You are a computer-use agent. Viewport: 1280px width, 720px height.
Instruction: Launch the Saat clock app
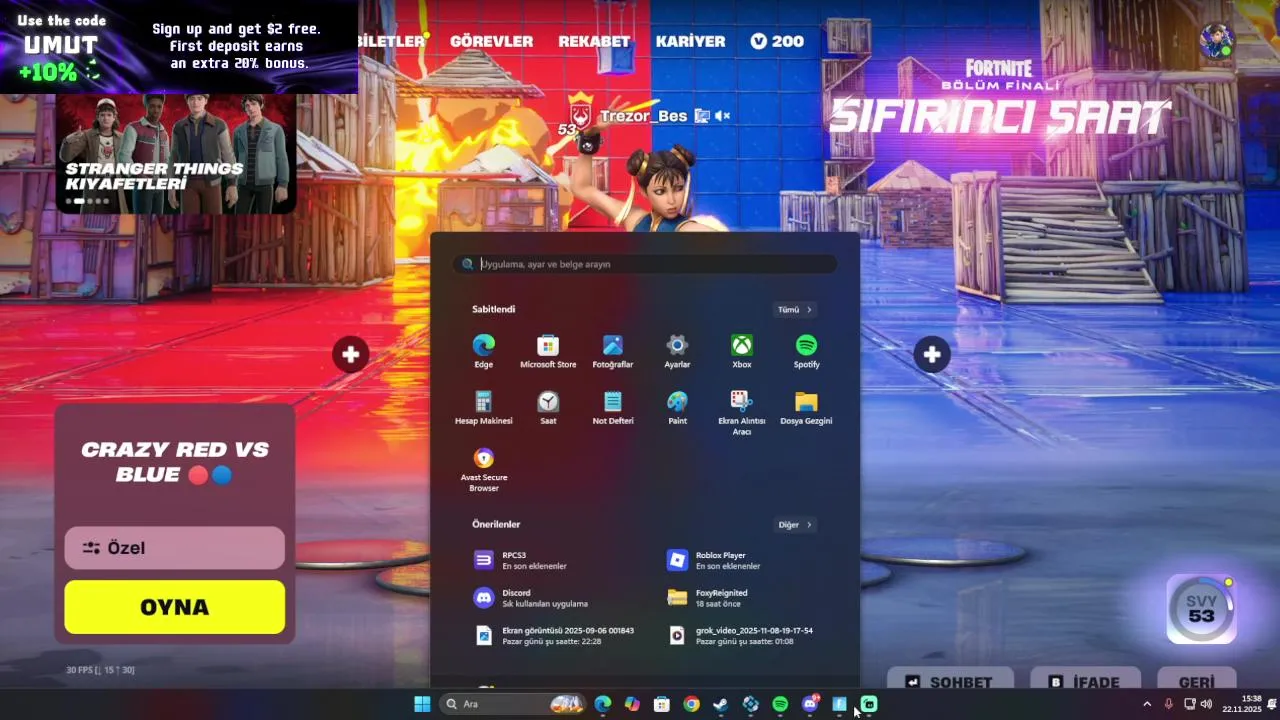pos(548,407)
